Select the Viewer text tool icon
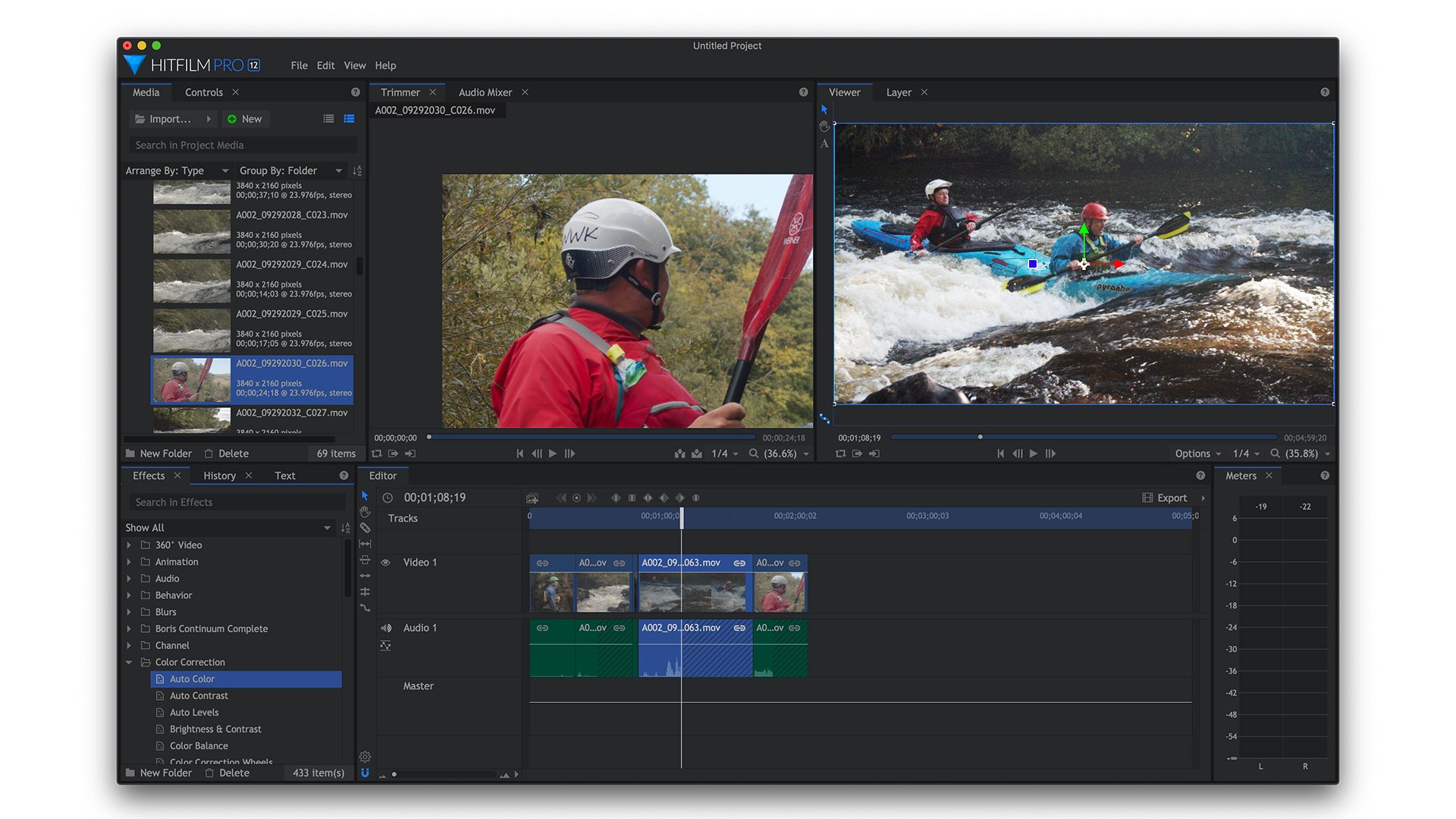Viewport: 1456px width, 819px height. click(824, 143)
